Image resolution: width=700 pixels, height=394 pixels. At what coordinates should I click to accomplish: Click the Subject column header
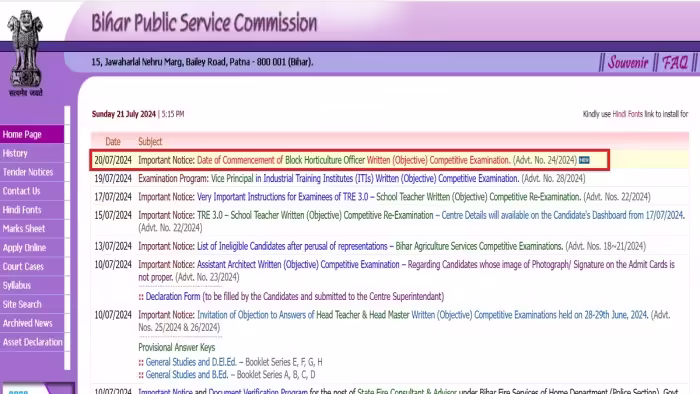tap(150, 141)
